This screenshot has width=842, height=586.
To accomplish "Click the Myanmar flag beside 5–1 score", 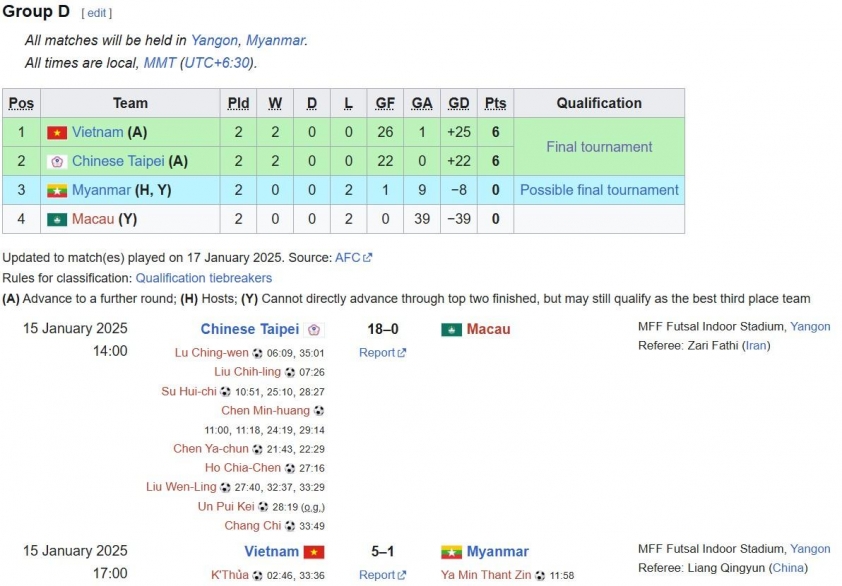I will 452,552.
